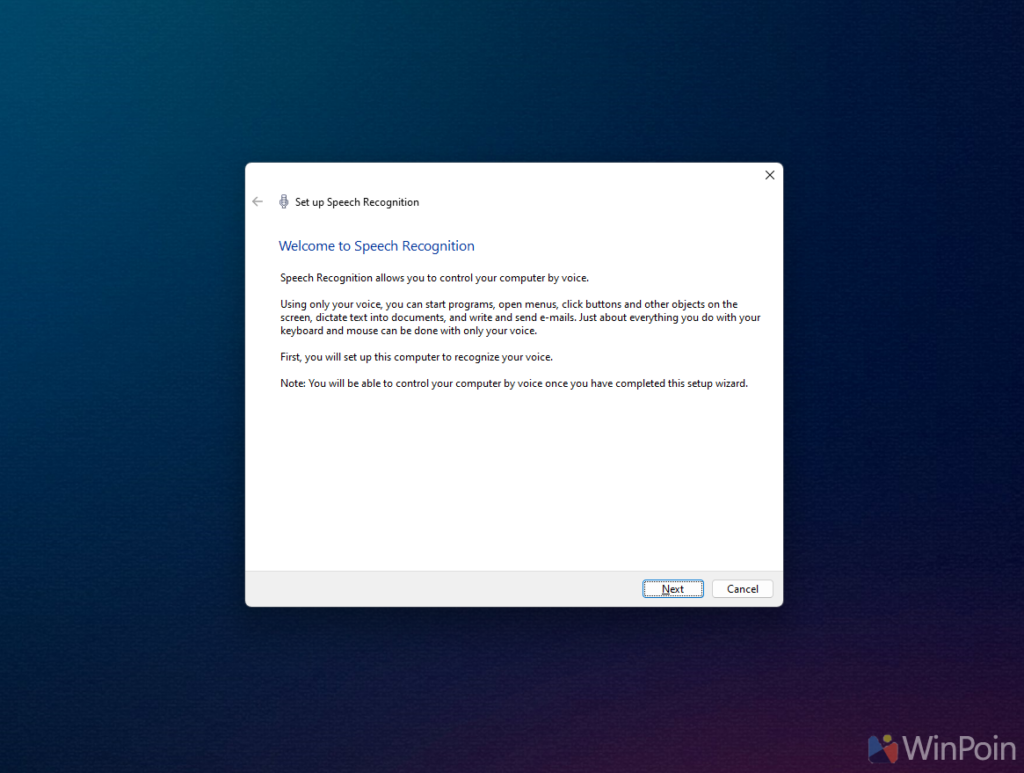
Task: Click the microphone icon beside the wizard title
Action: (x=284, y=201)
